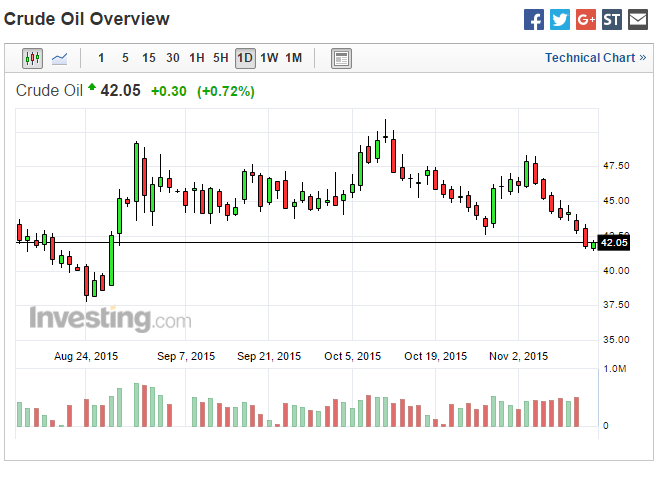The width and height of the screenshot is (666, 478).
Task: Select the 1H timeframe
Action: pyautogui.click(x=197, y=58)
